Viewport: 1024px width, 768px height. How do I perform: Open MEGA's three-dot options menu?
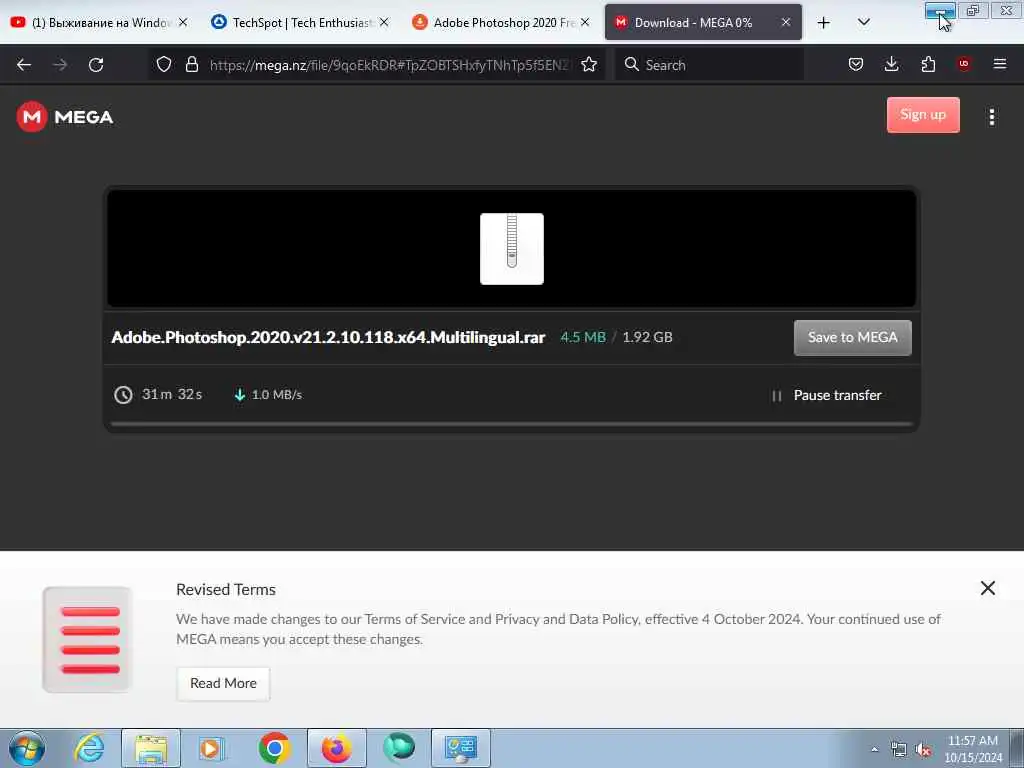(x=992, y=117)
